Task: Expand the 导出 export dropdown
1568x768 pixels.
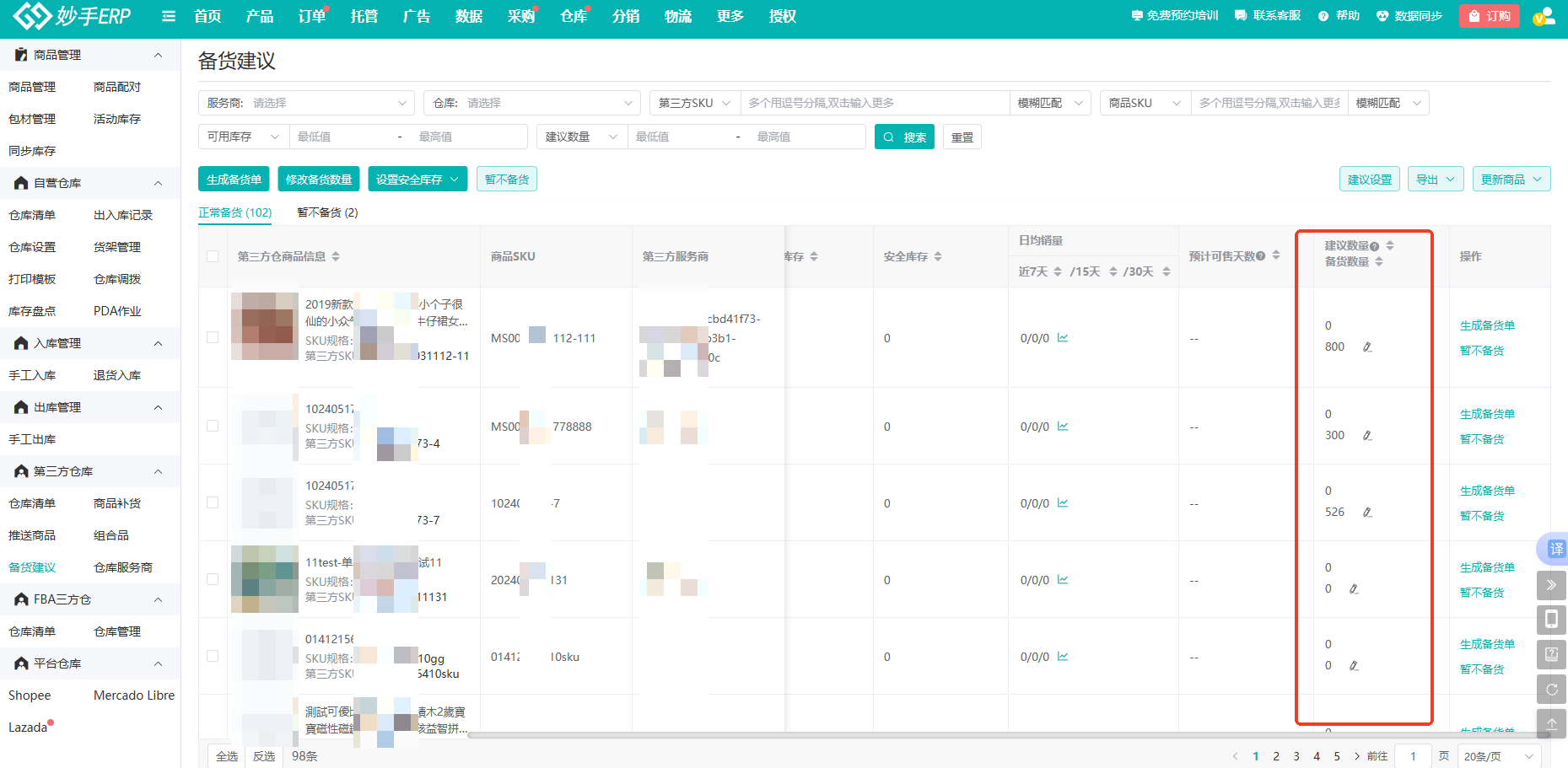Action: click(x=1435, y=180)
